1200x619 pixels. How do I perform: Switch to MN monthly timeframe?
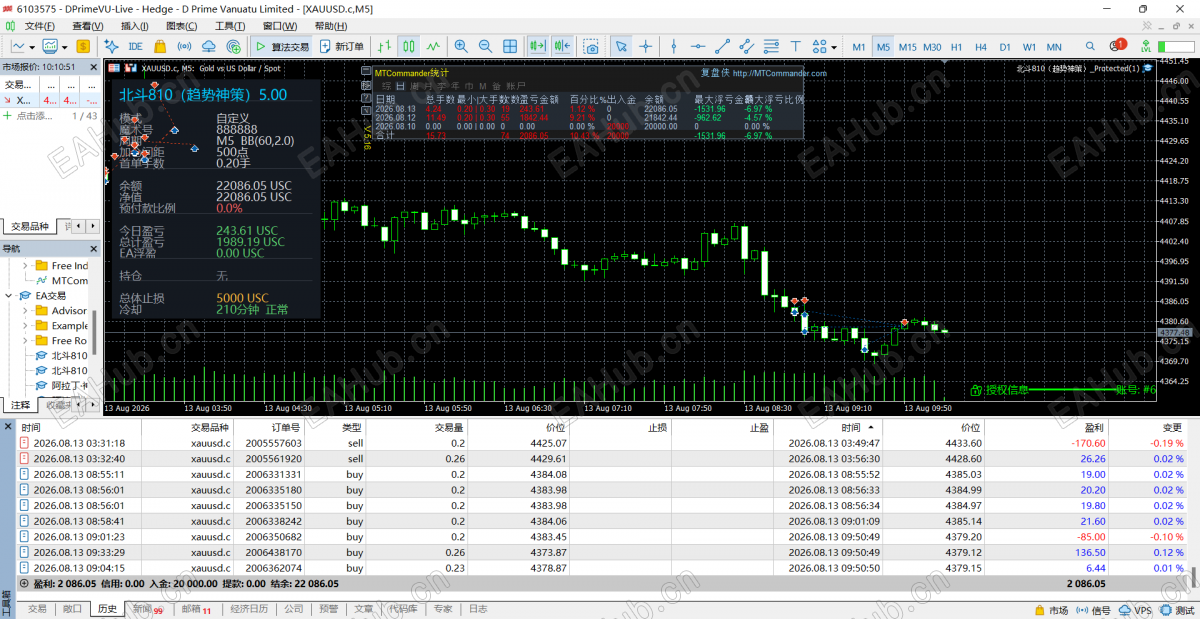1054,47
